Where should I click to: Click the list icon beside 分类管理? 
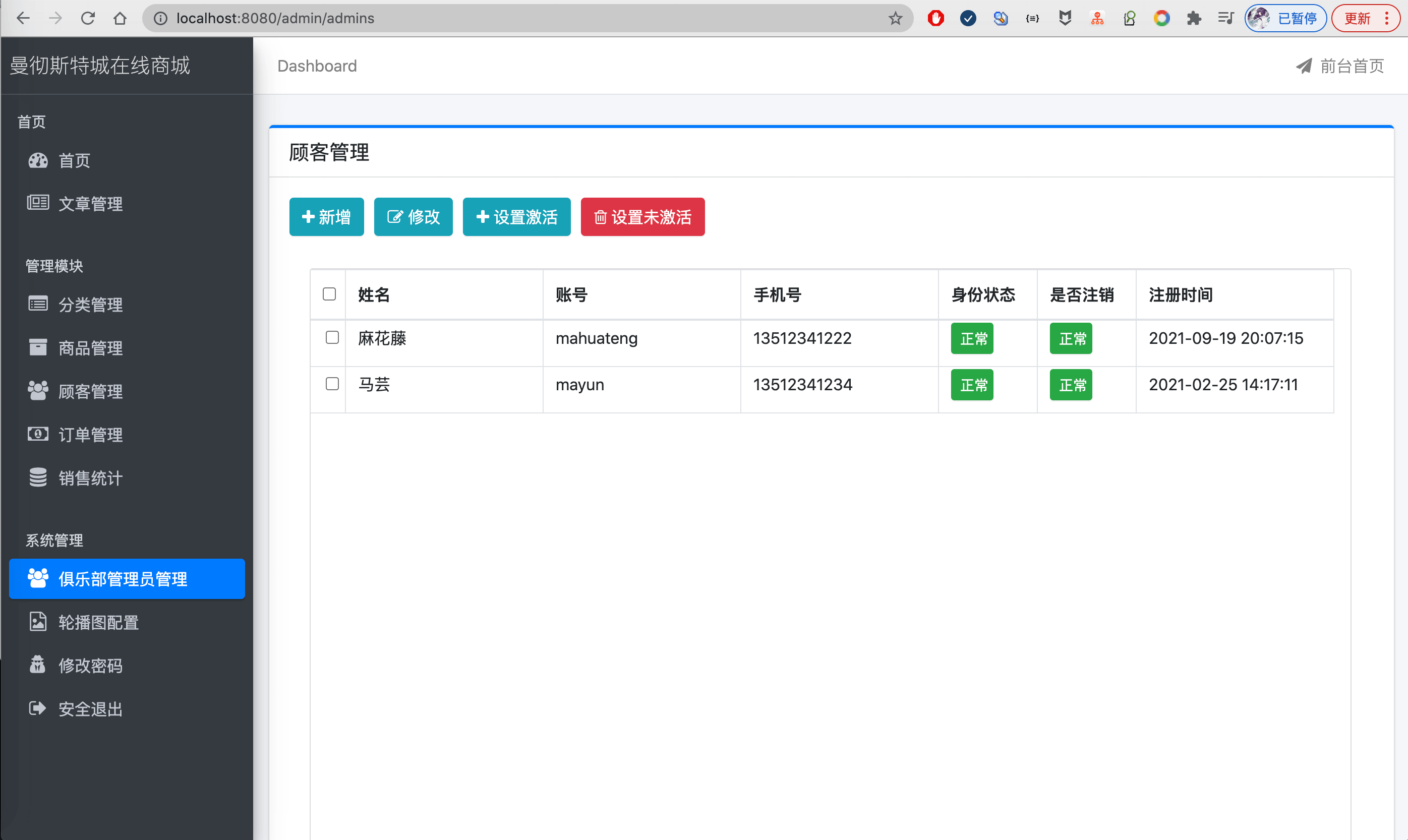coord(38,304)
